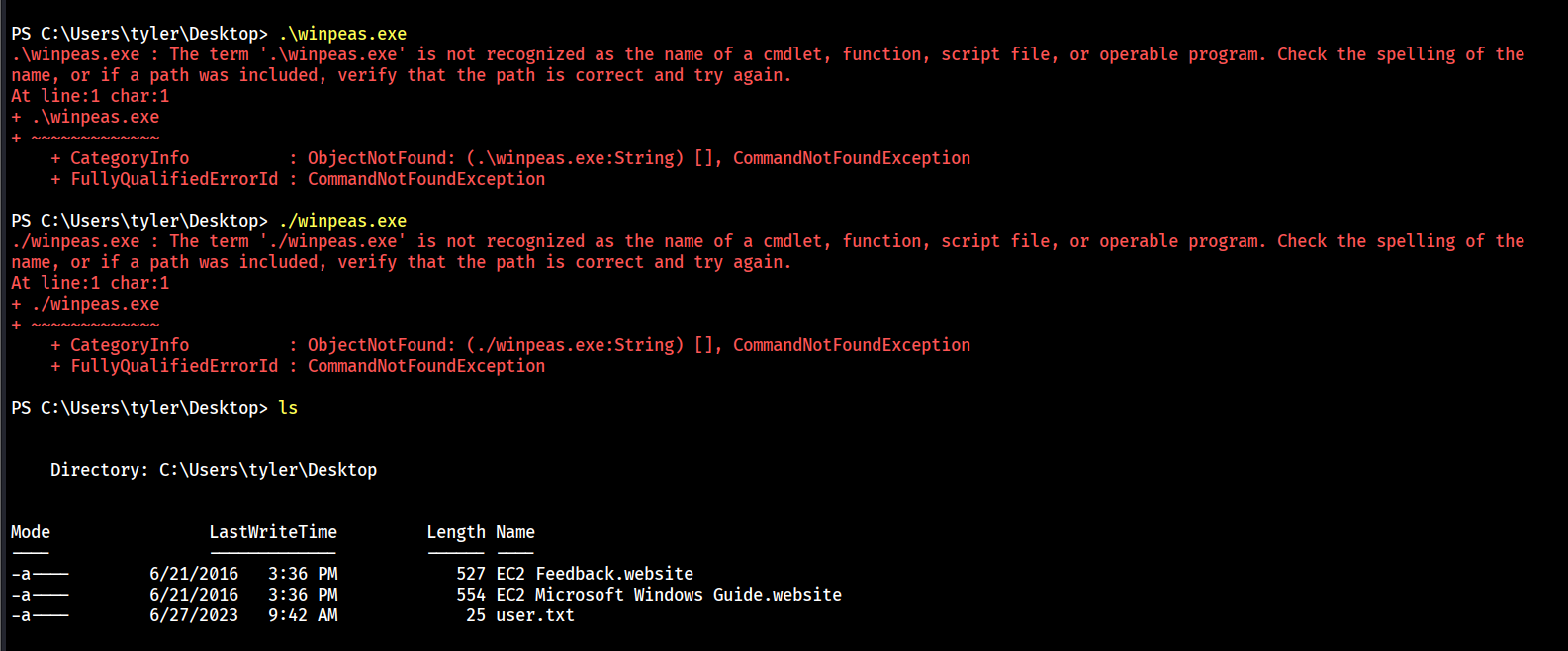Click the Mode column header
The height and width of the screenshot is (651, 1568).
[x=31, y=532]
